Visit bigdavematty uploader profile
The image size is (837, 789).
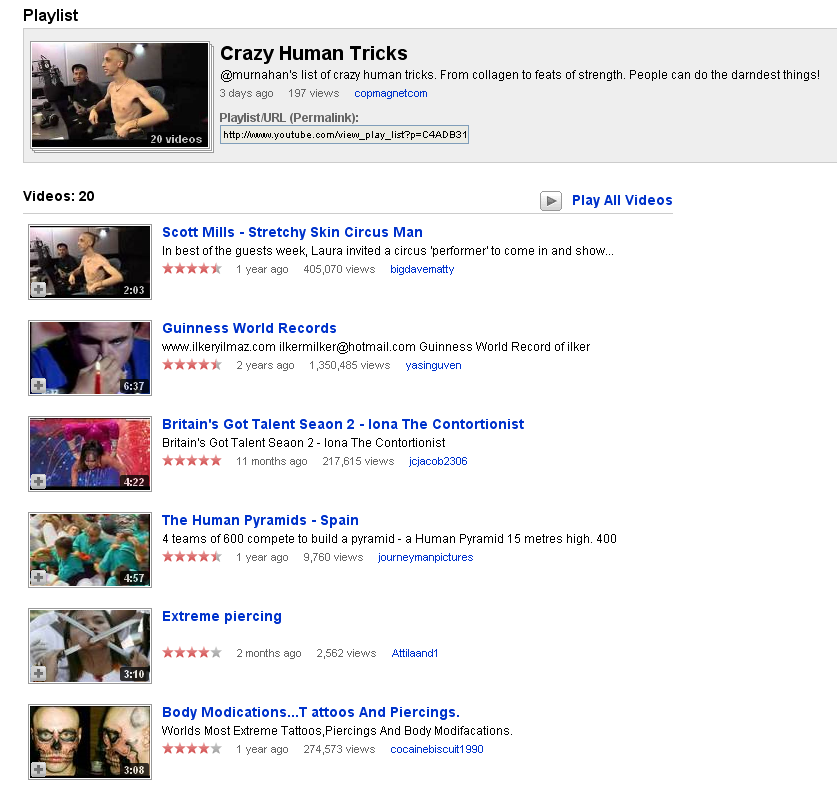tap(422, 269)
